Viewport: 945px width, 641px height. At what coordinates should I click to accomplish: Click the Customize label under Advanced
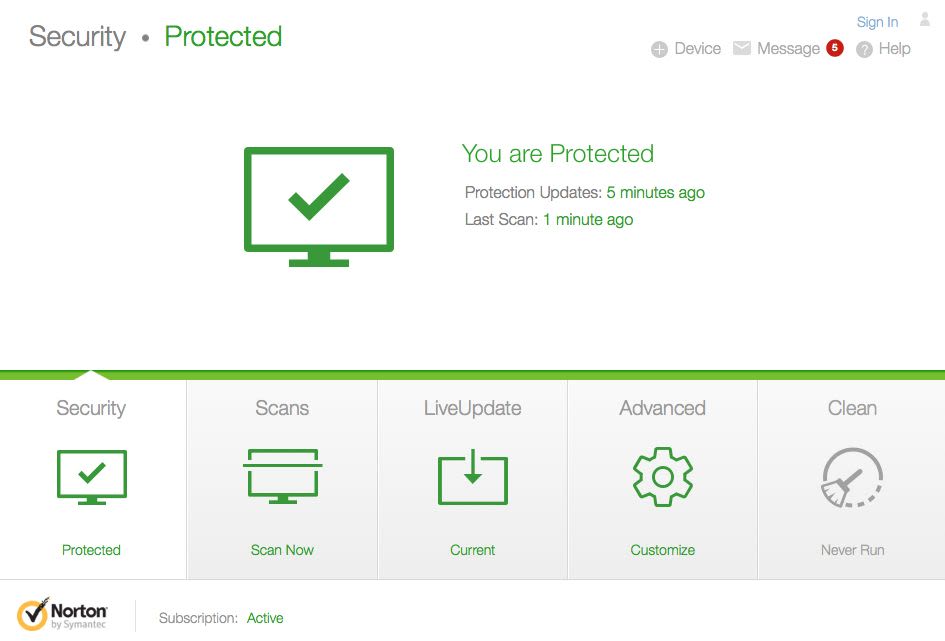point(662,550)
